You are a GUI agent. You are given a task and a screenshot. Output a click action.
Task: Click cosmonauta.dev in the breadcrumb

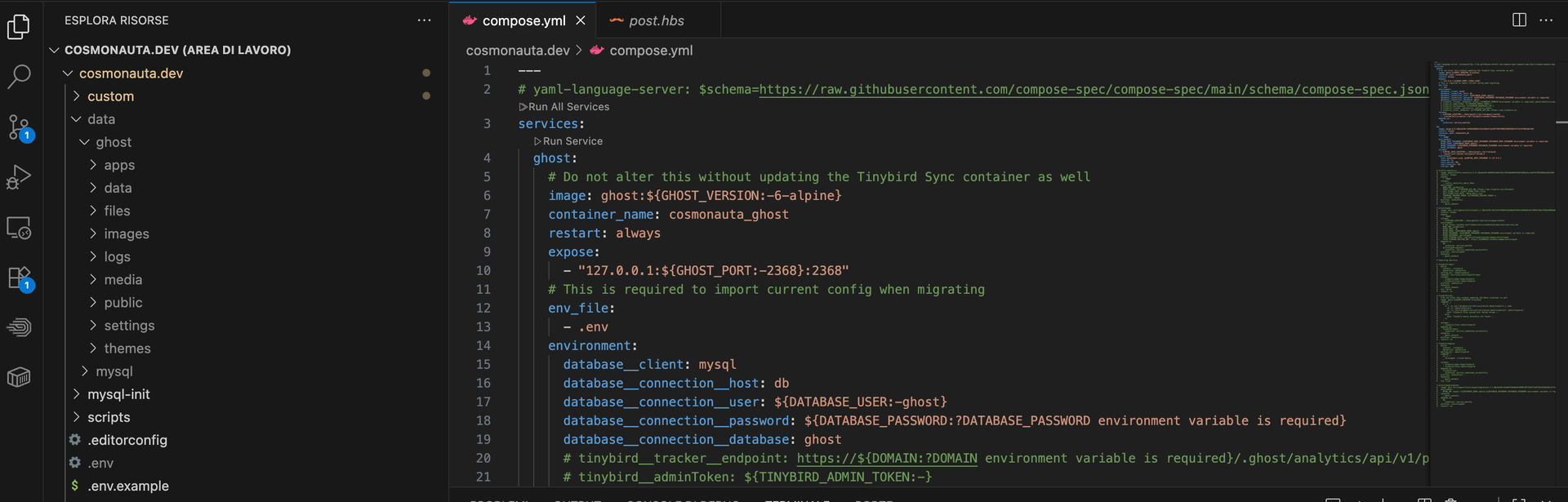pos(518,51)
